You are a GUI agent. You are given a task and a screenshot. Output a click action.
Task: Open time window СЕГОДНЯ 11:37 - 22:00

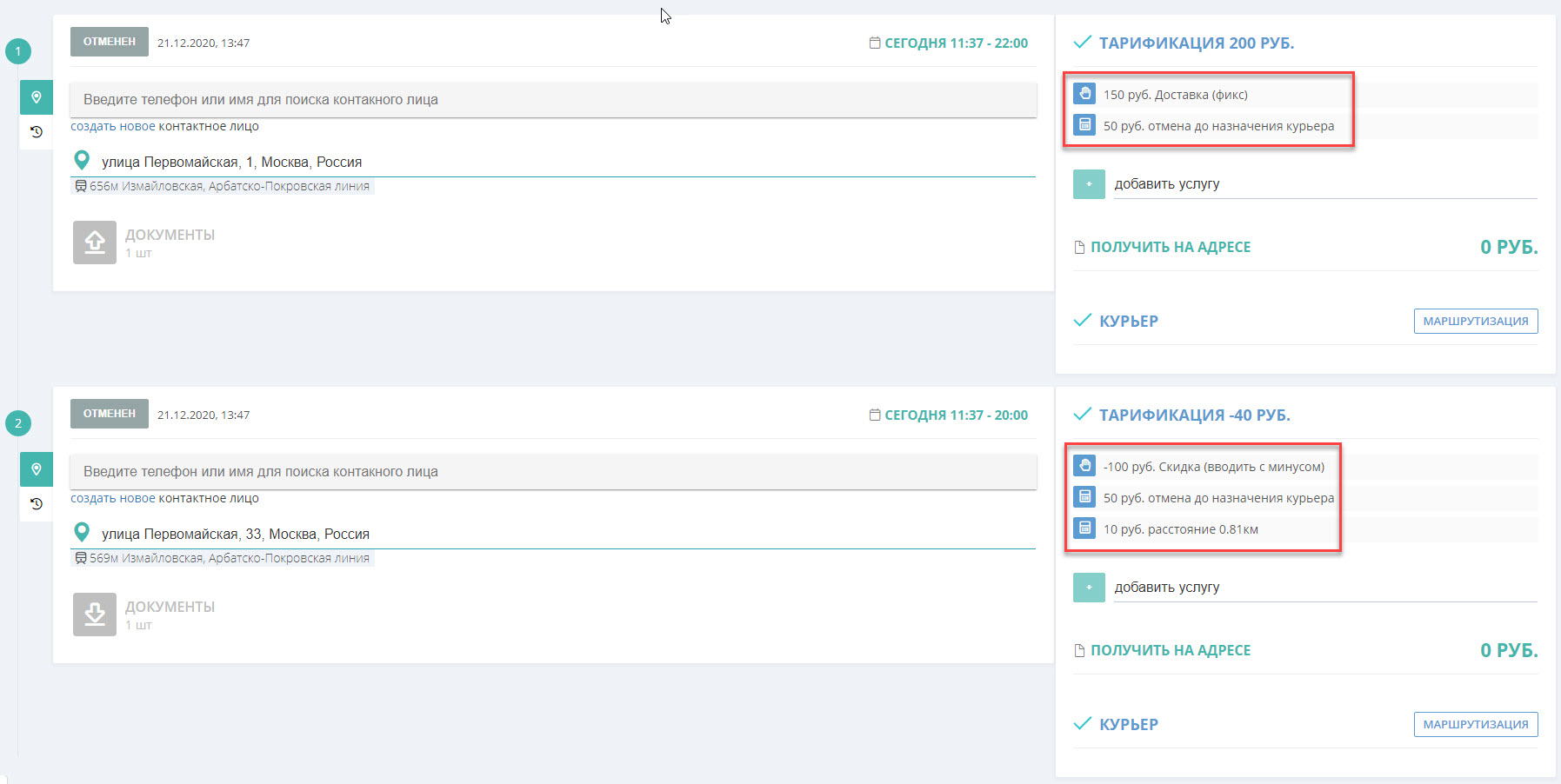956,43
